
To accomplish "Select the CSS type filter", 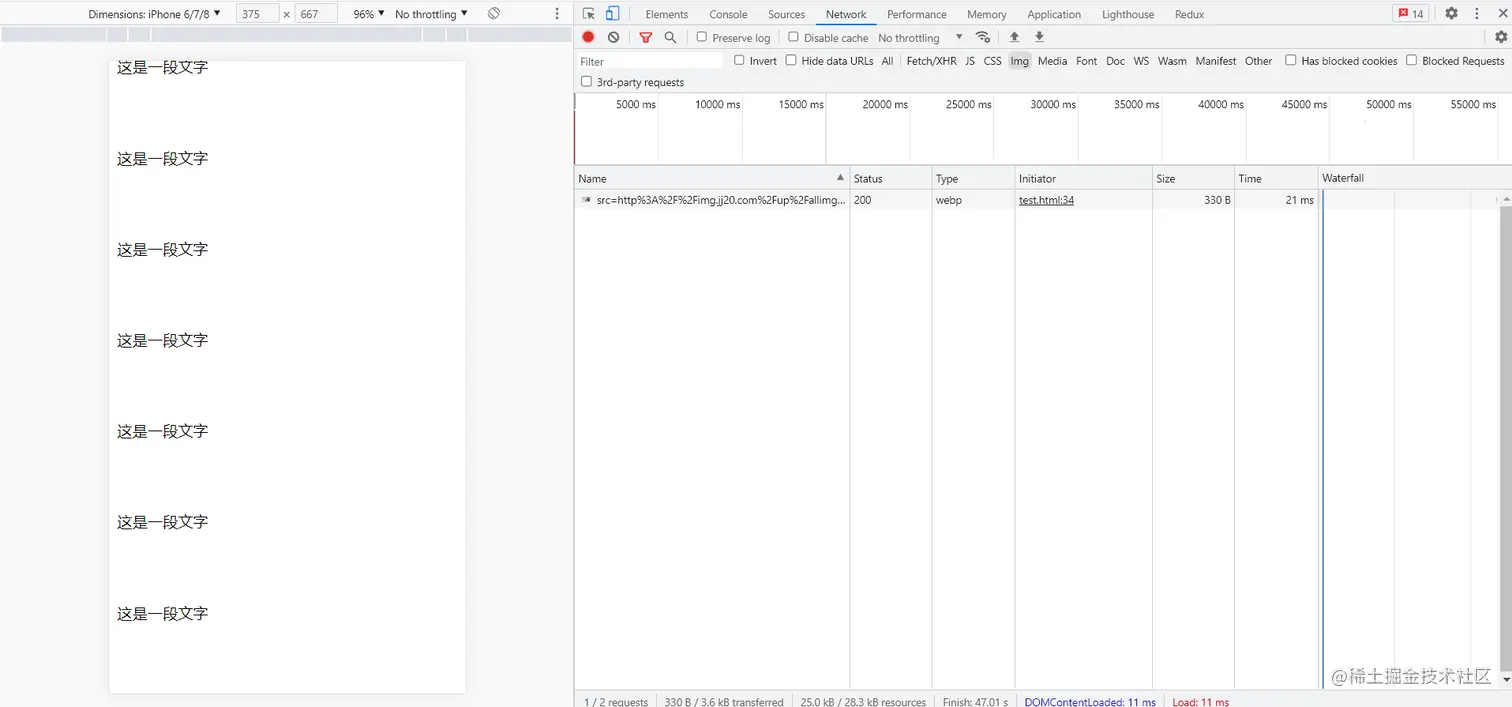I will pos(992,61).
